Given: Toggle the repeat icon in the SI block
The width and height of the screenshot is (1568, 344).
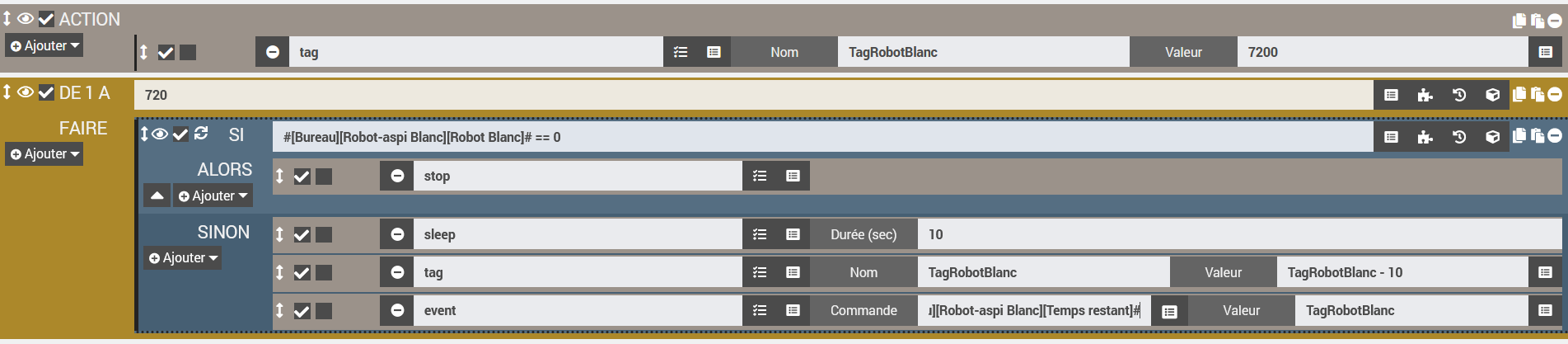Looking at the screenshot, I should 201,134.
